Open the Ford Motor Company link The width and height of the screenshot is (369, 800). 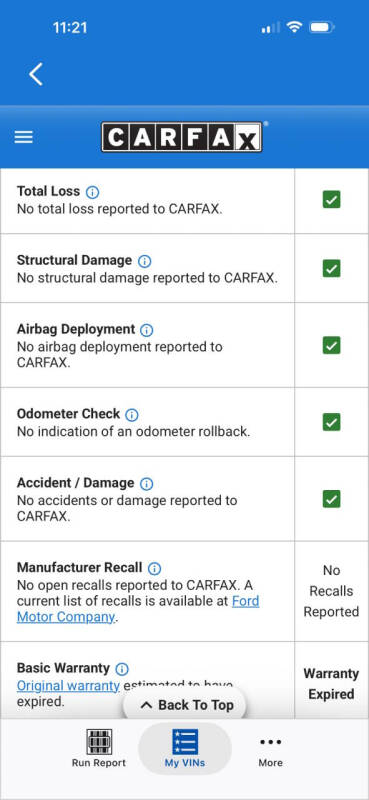tap(138, 609)
